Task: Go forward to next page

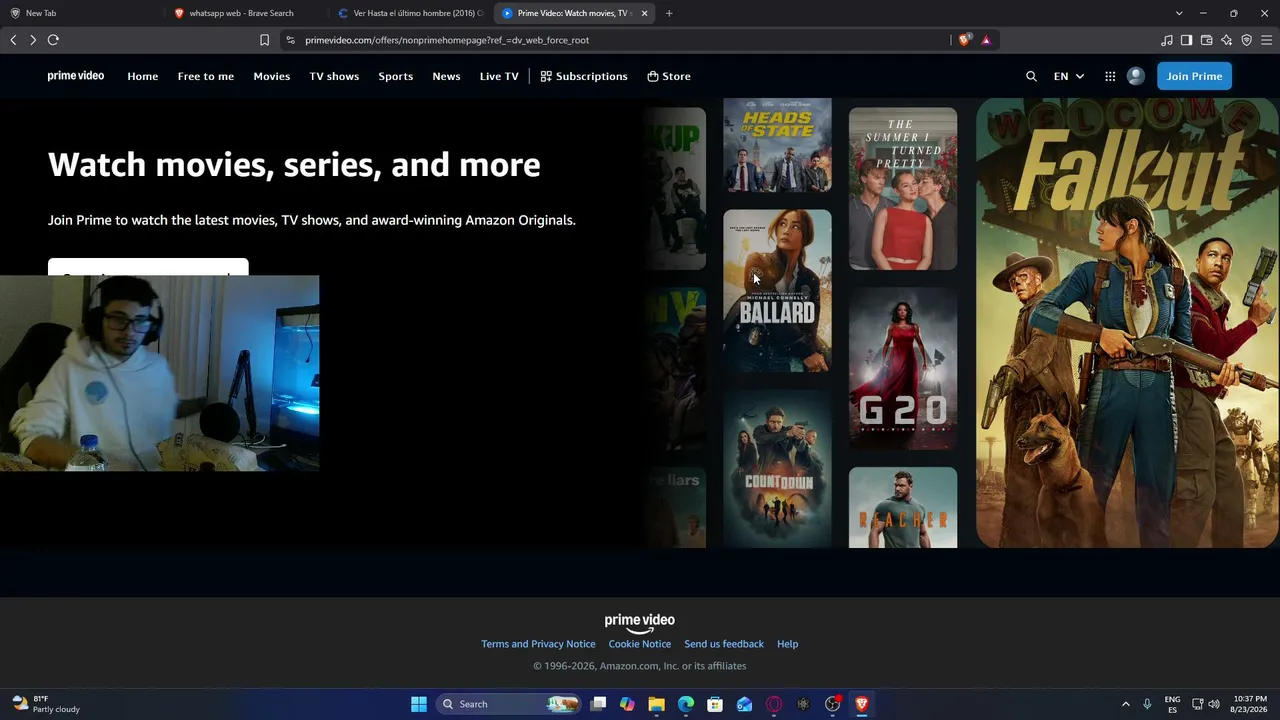Action: [33, 40]
